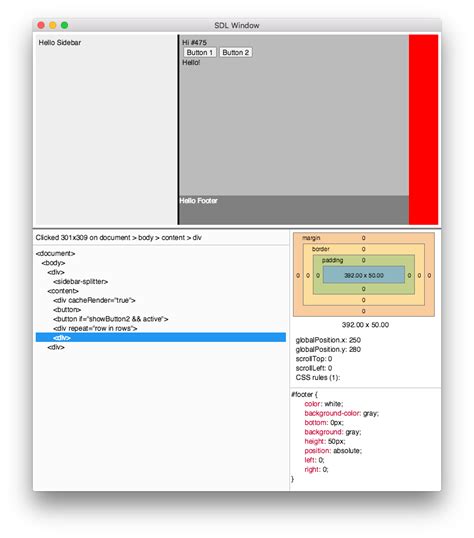Screen dimensions: 474x538
Task: Click the globalPosition.y: 280 line
Action: pyautogui.click(x=328, y=349)
